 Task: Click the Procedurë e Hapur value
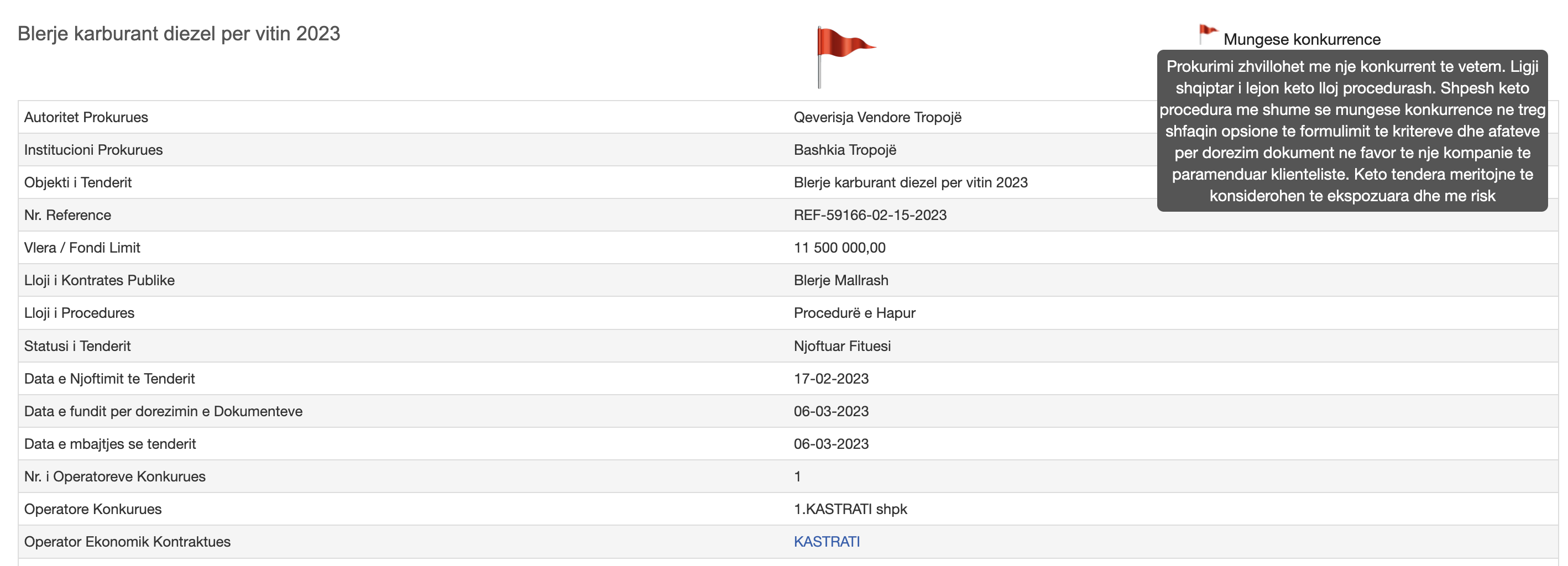854,313
